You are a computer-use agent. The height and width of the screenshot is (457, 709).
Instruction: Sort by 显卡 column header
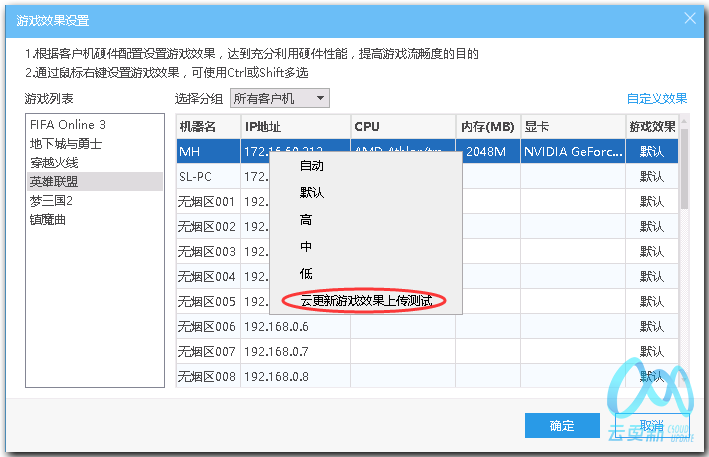pyautogui.click(x=573, y=127)
